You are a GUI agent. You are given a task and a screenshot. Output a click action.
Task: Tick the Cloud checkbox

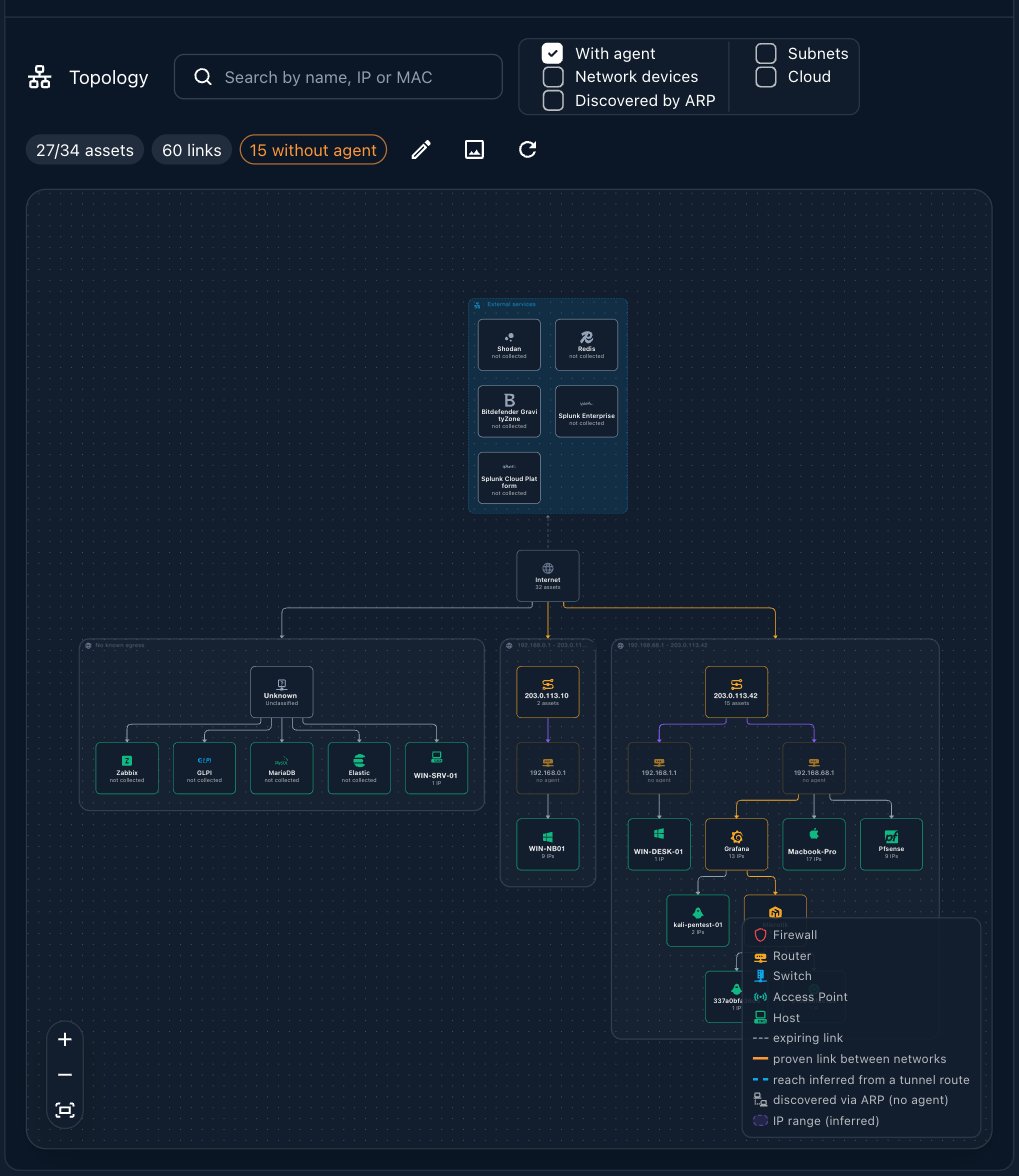(x=766, y=76)
